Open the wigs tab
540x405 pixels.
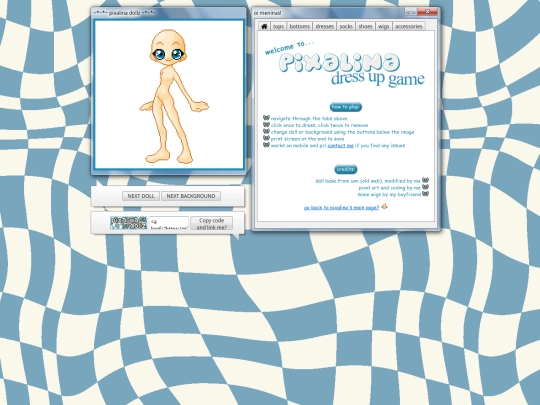click(383, 26)
